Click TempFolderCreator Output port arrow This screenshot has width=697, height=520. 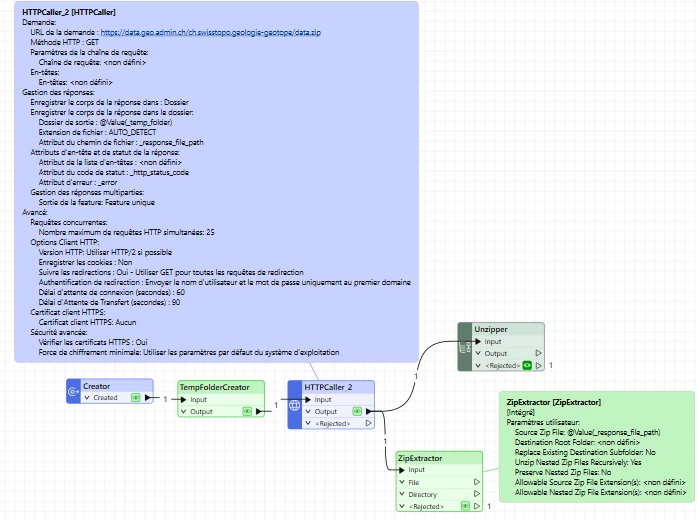[x=259, y=412]
